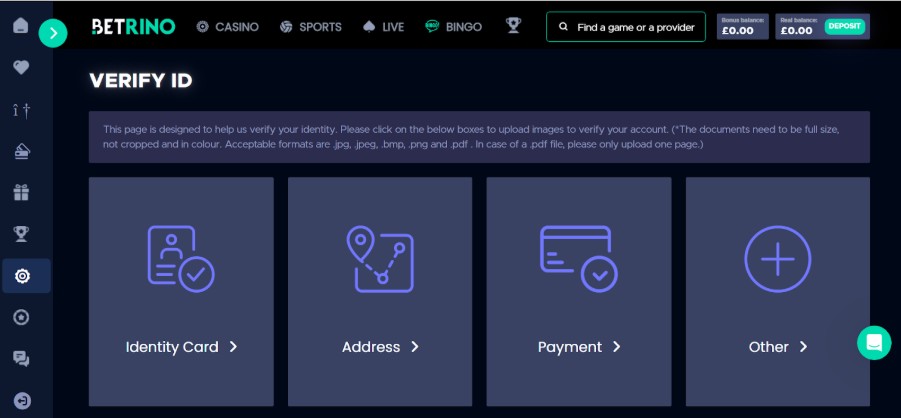Click the gift box promotions icon

pyautogui.click(x=21, y=192)
